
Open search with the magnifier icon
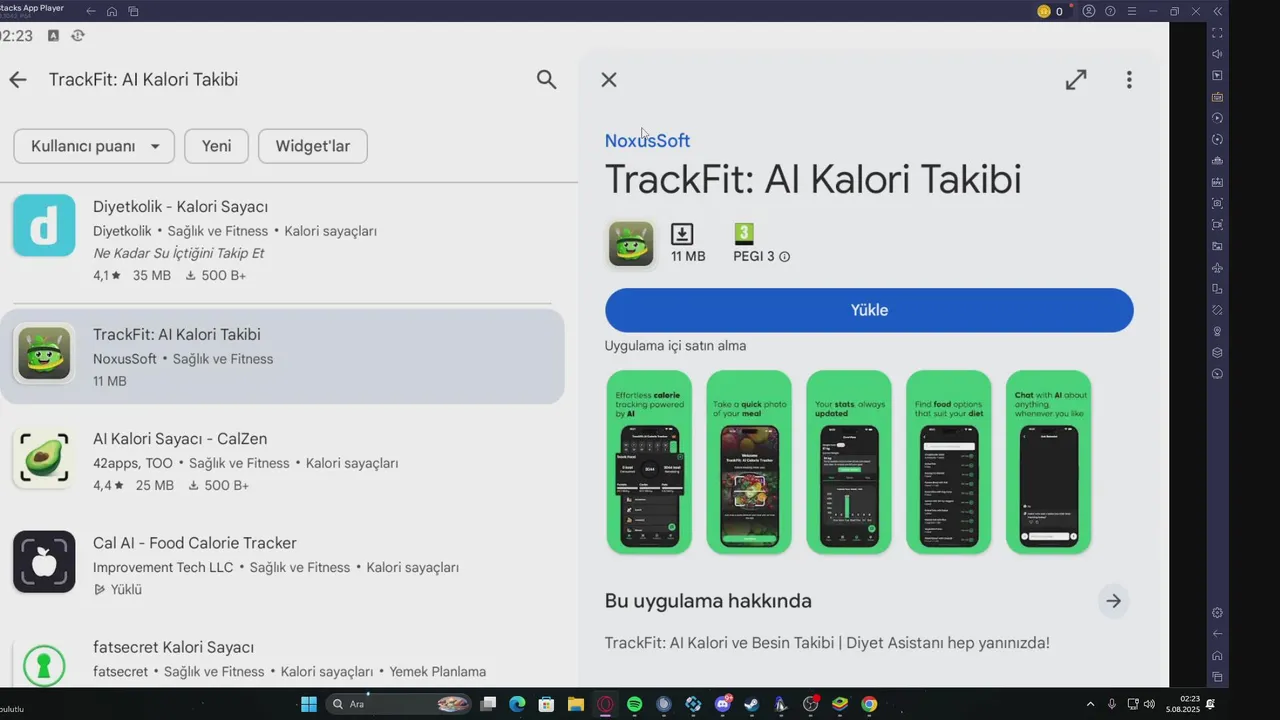tap(546, 80)
